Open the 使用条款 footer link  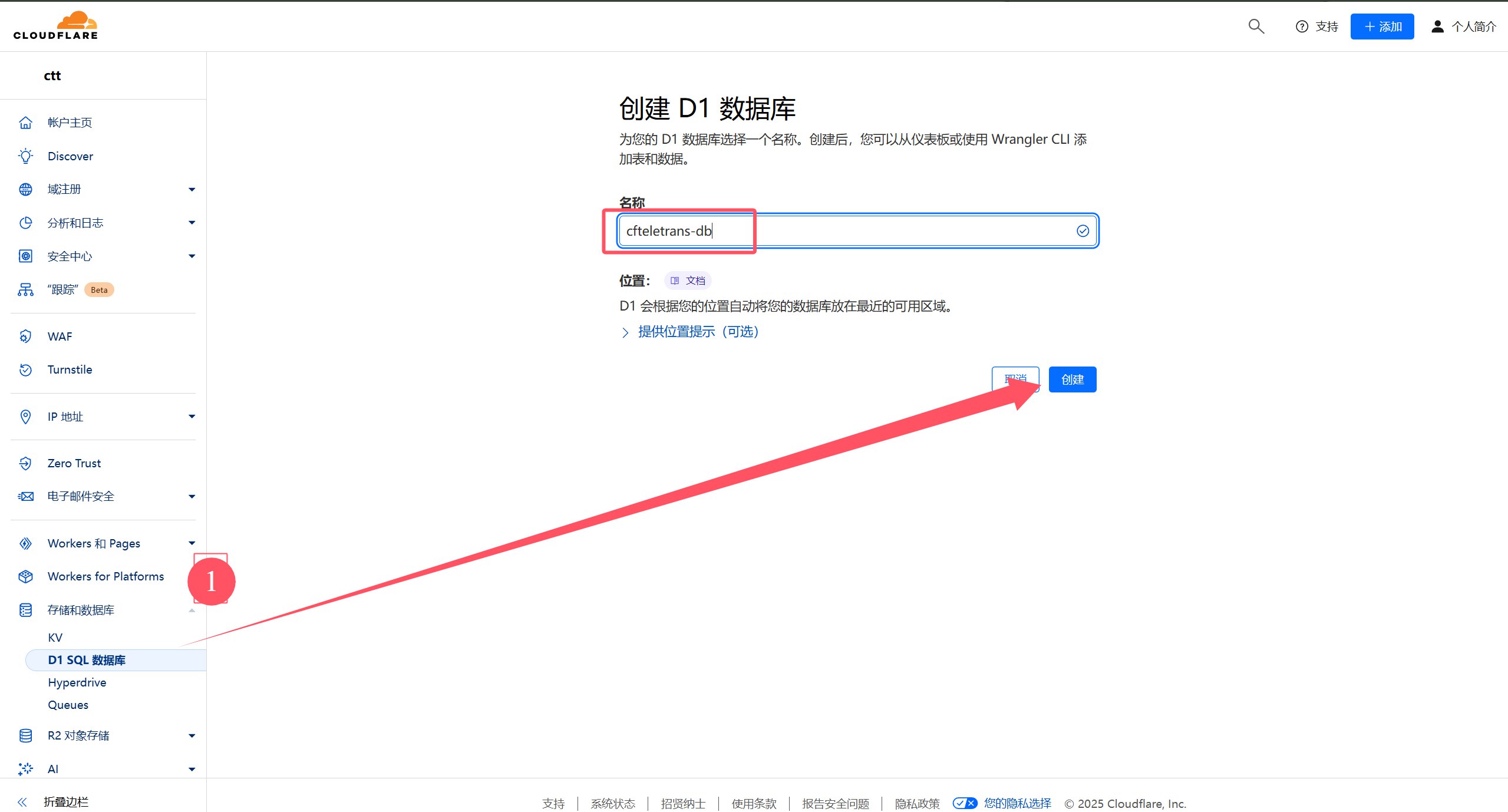(754, 804)
